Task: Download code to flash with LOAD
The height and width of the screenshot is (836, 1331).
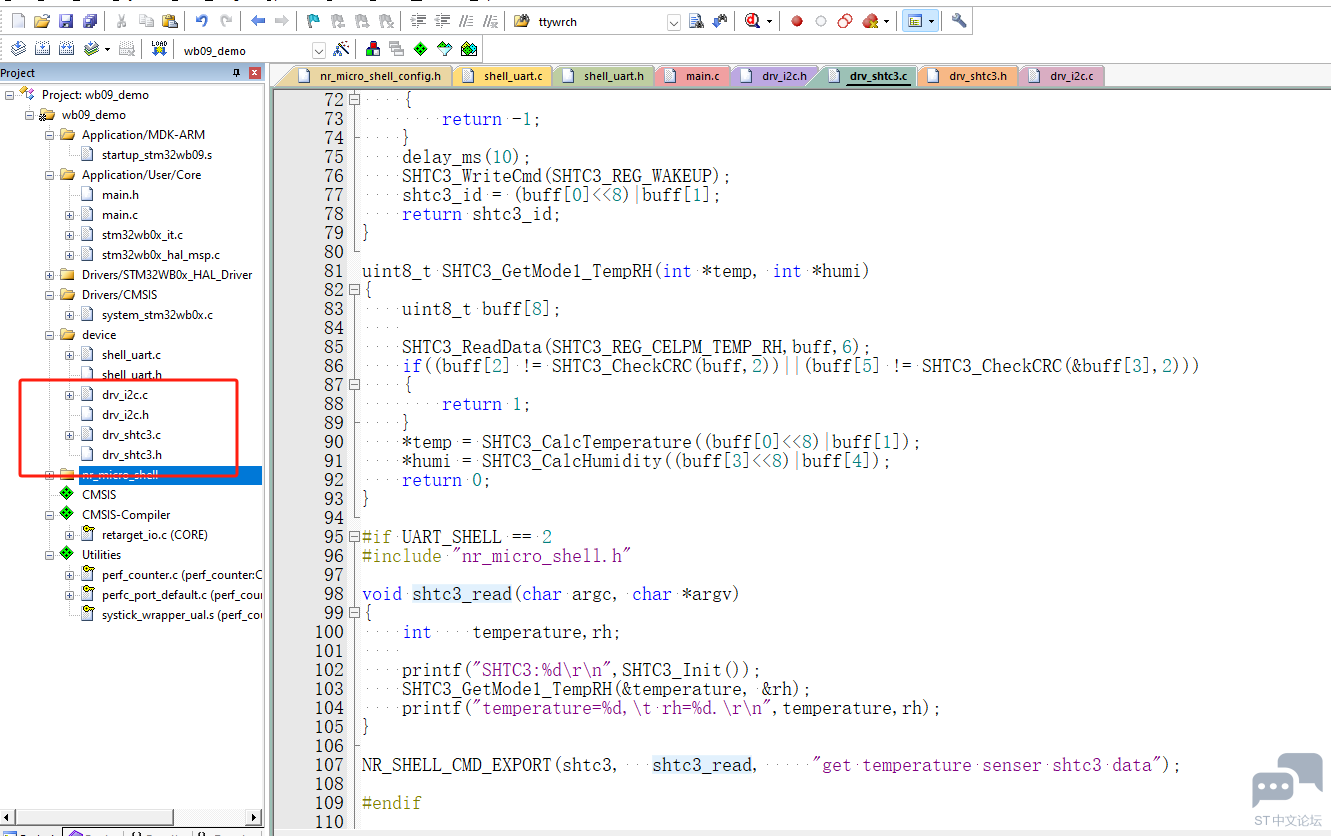Action: (x=159, y=49)
